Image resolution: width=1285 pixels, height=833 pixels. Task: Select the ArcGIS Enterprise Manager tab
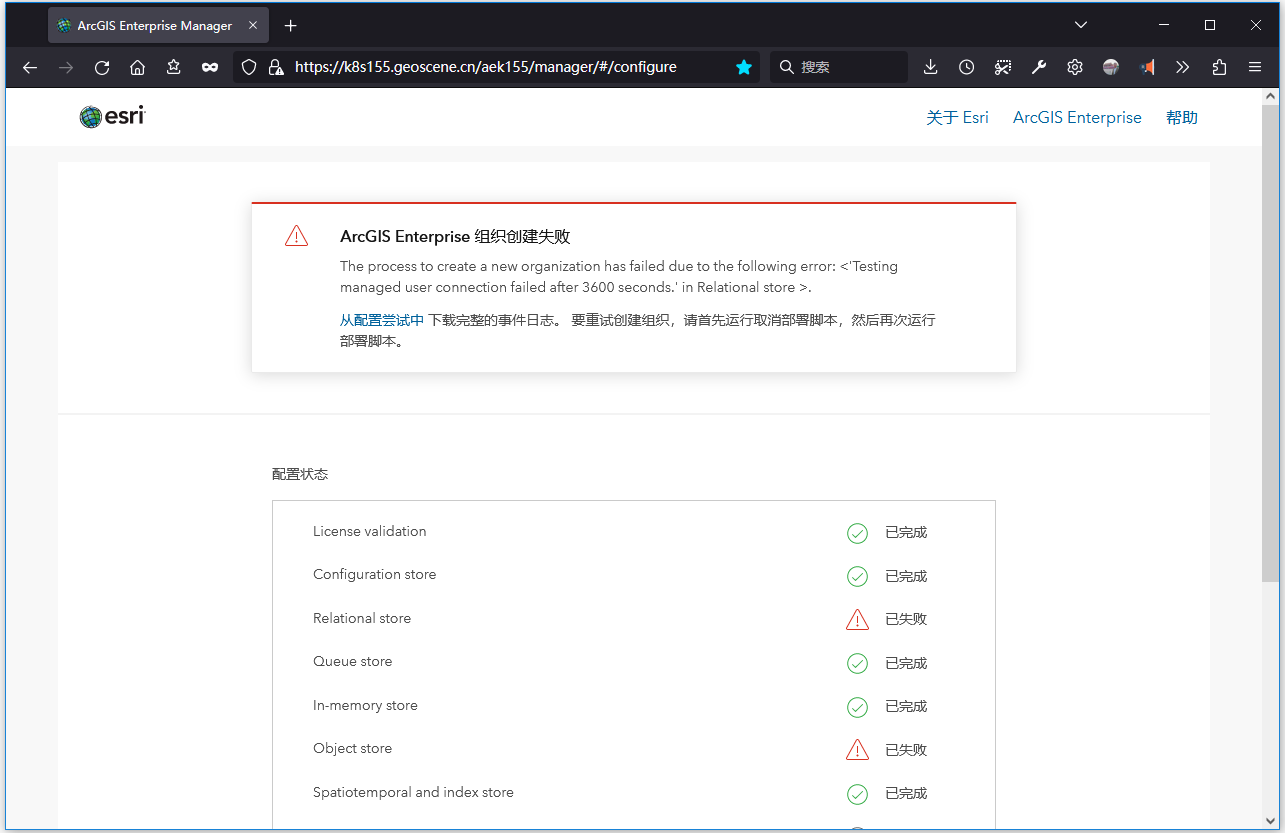click(158, 25)
